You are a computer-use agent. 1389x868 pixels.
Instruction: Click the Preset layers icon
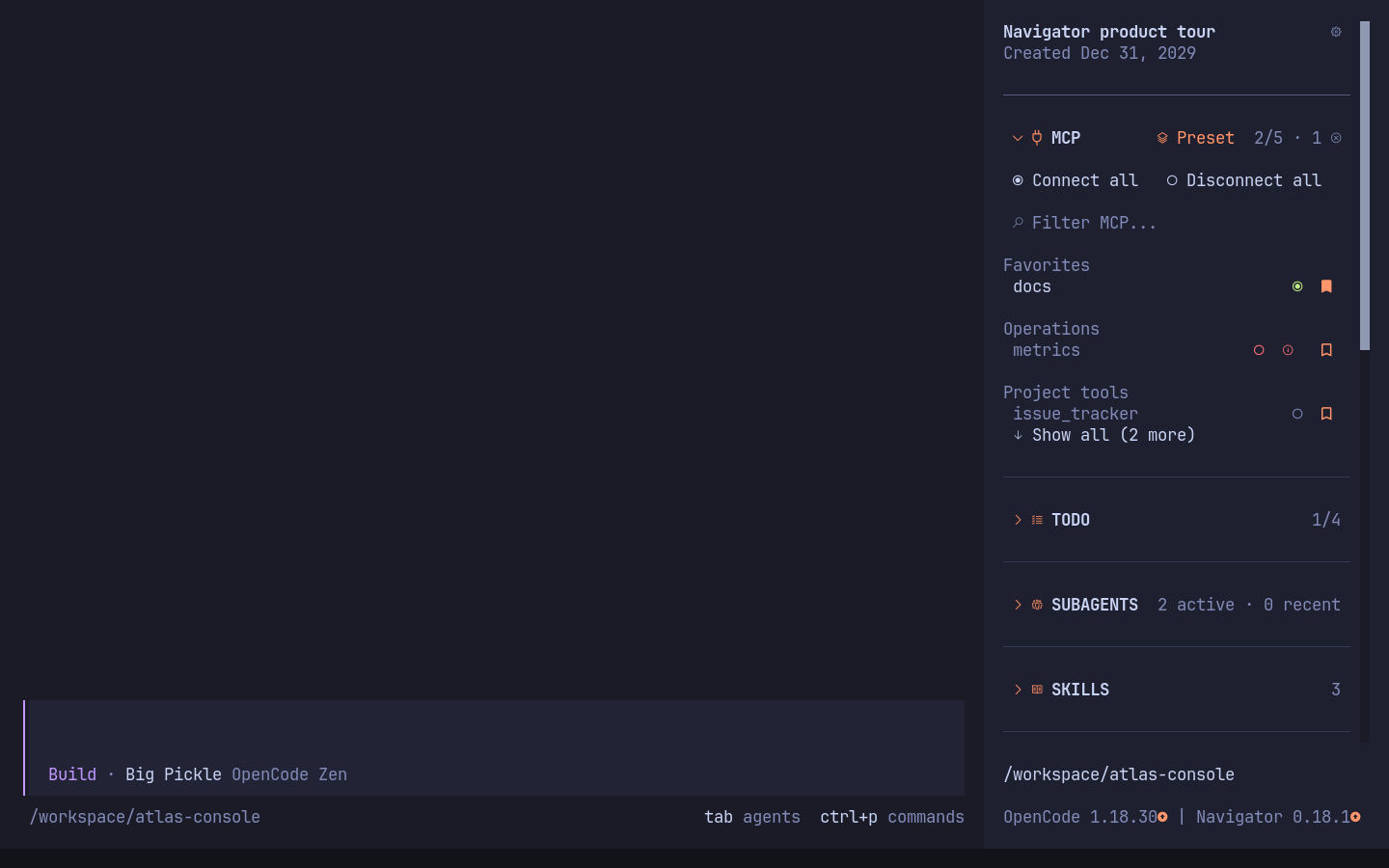[1162, 138]
